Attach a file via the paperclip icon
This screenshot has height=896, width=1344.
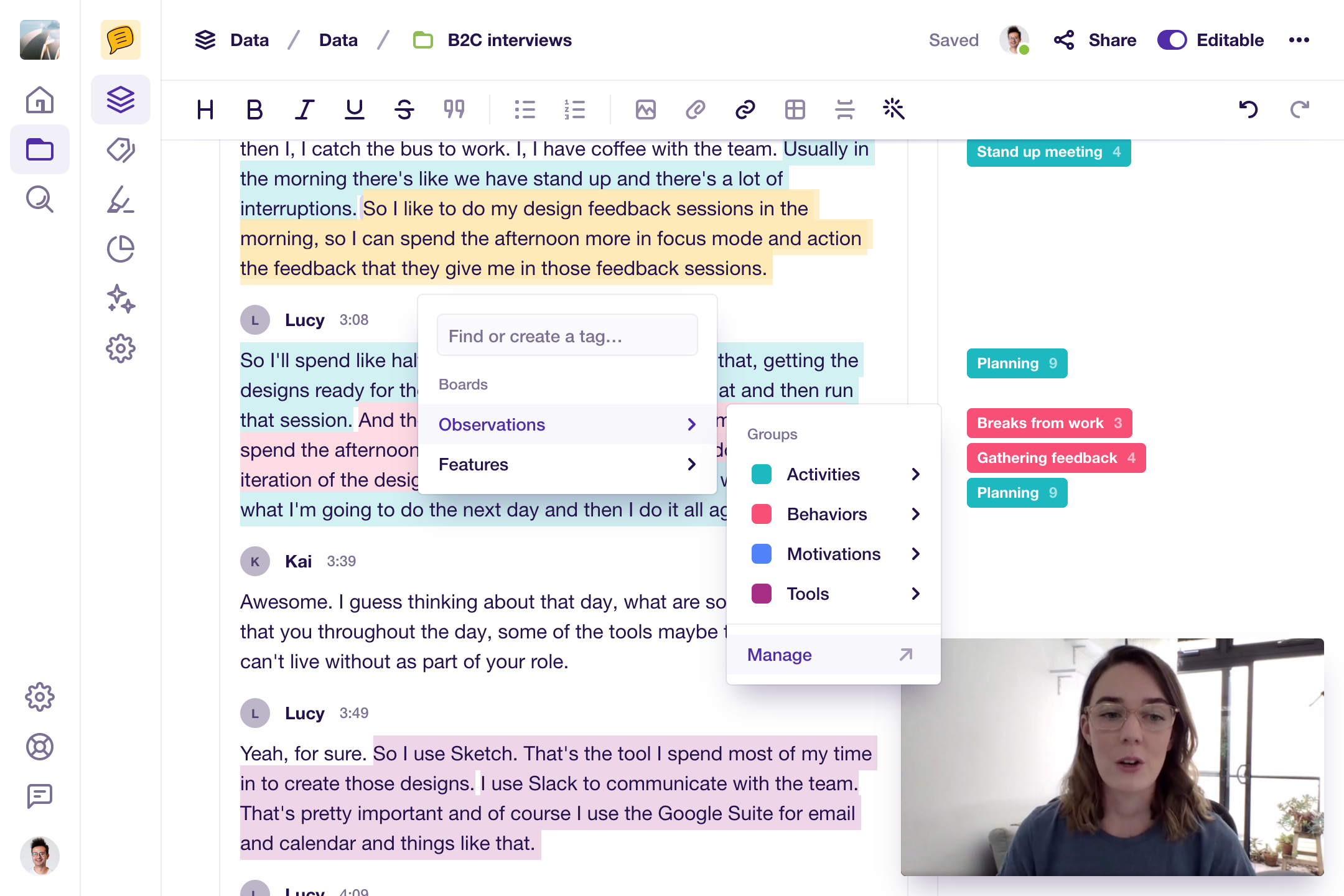695,110
